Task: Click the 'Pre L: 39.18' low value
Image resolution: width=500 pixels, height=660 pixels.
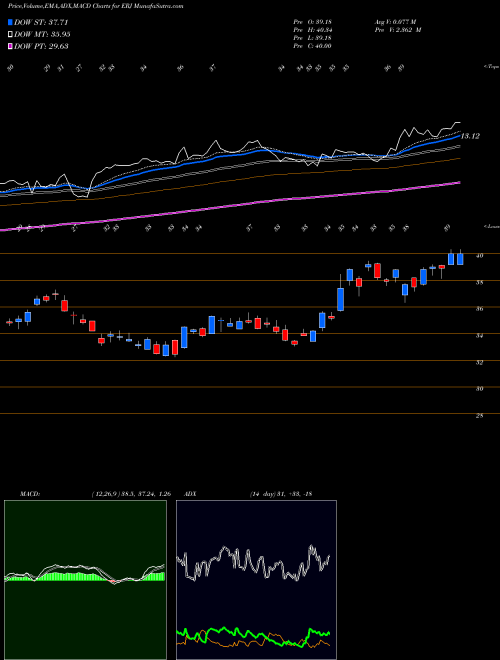Action: pyautogui.click(x=313, y=38)
